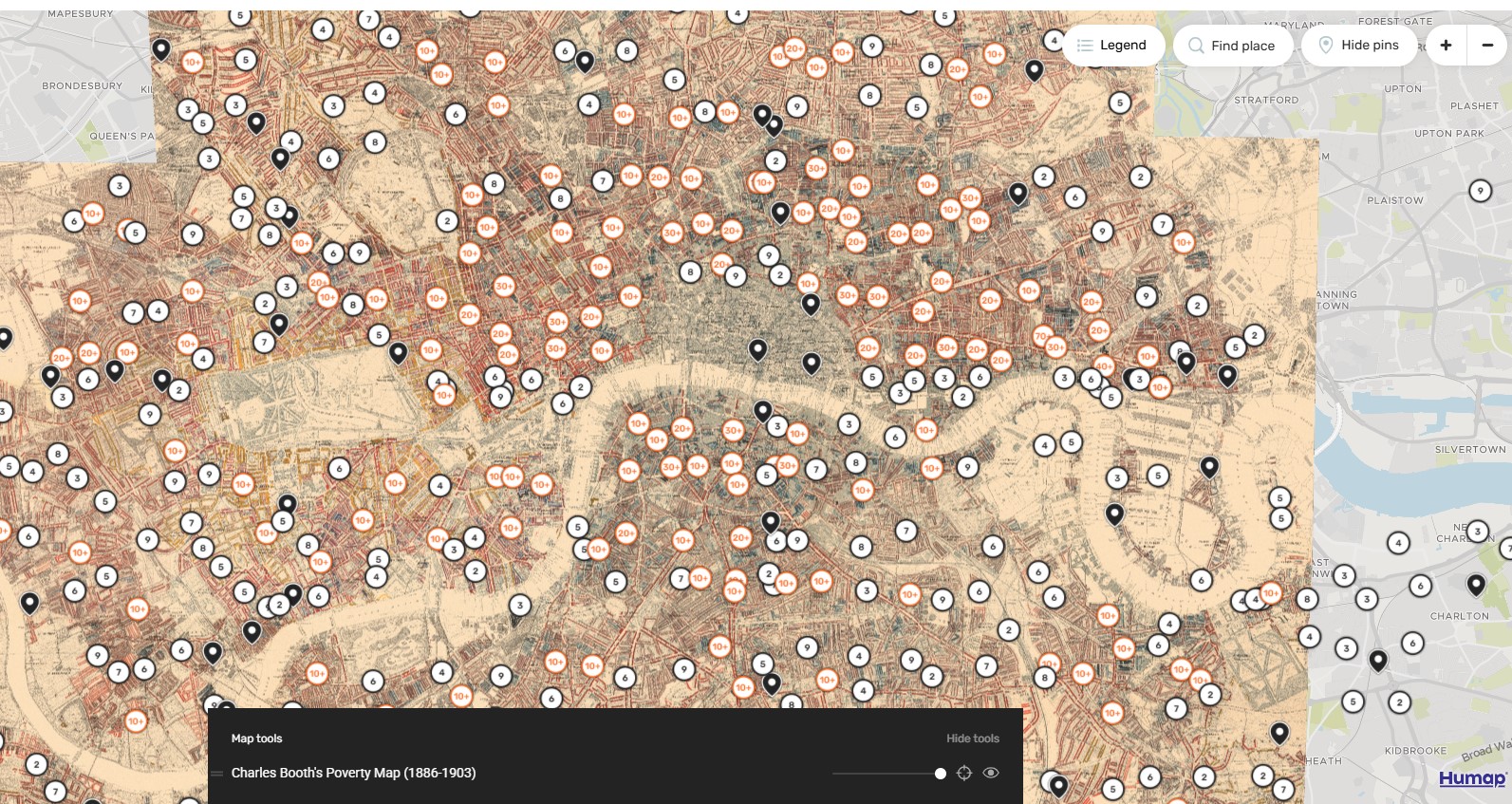Zoom in with the plus button

point(1446,46)
